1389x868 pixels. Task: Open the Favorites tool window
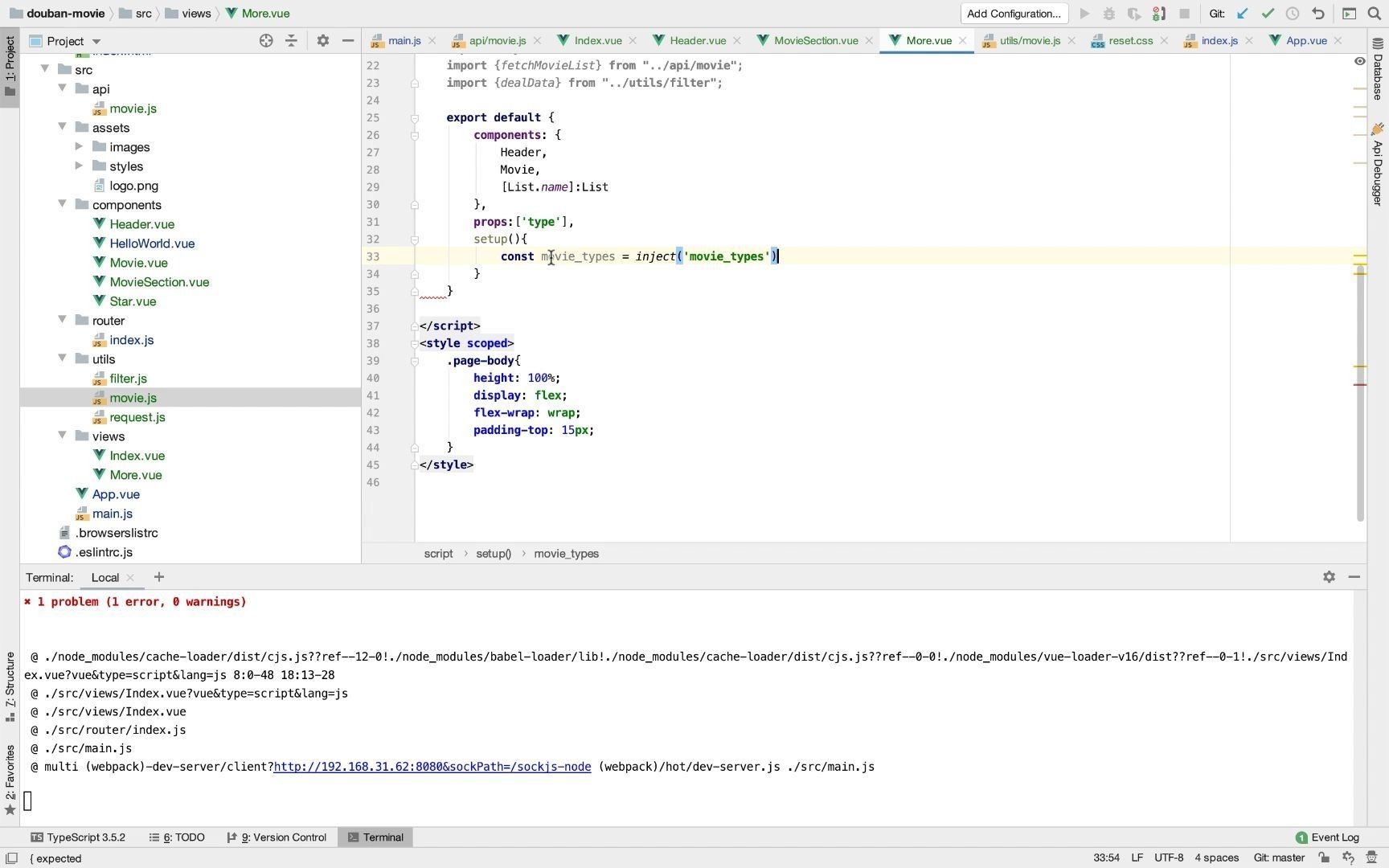tap(10, 780)
